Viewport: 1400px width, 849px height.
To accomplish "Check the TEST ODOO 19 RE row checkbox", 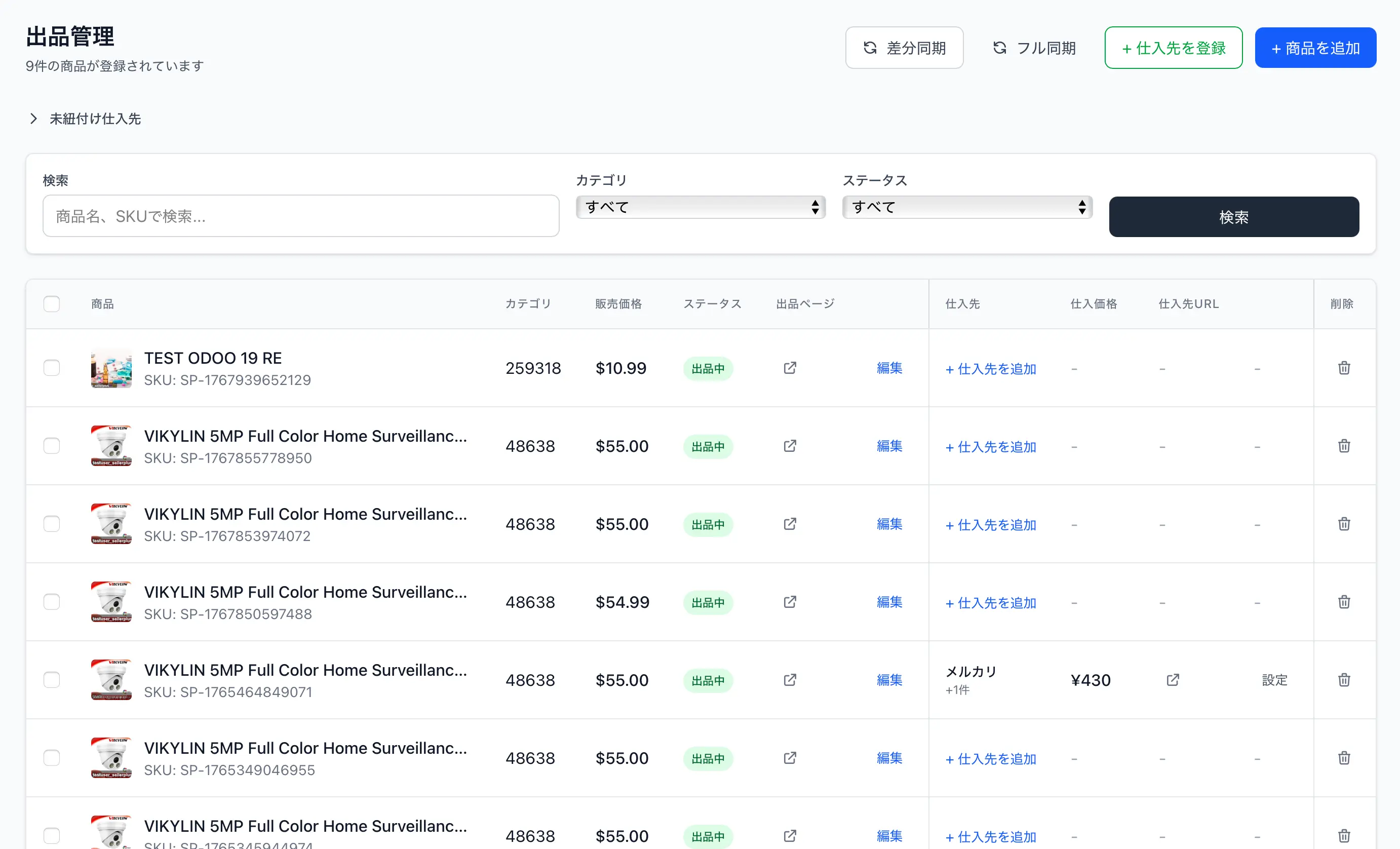I will point(52,368).
